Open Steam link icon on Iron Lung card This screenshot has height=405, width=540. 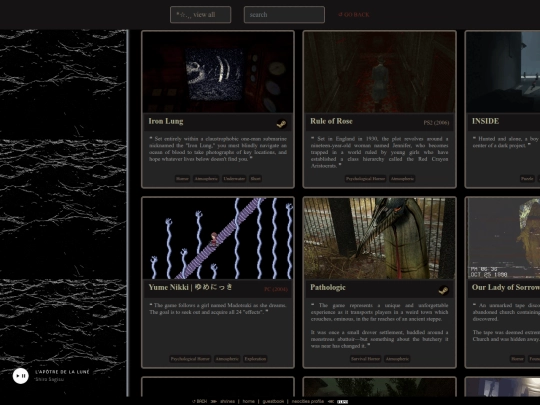point(281,124)
